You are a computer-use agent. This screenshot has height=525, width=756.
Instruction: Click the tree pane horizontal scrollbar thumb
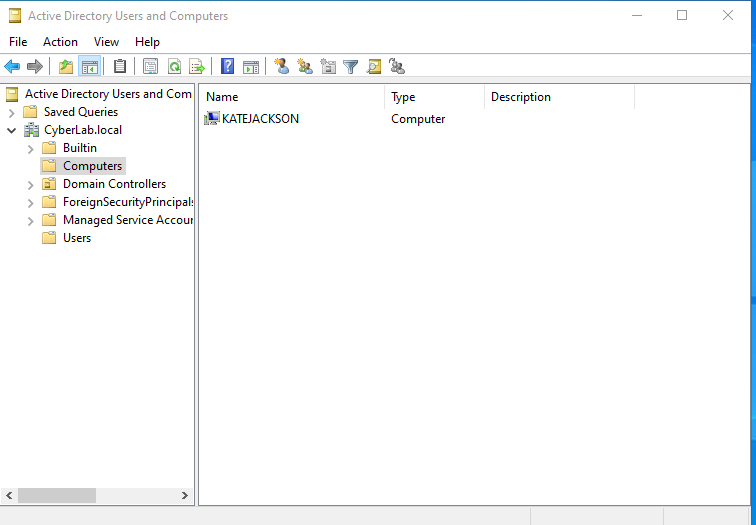point(57,496)
